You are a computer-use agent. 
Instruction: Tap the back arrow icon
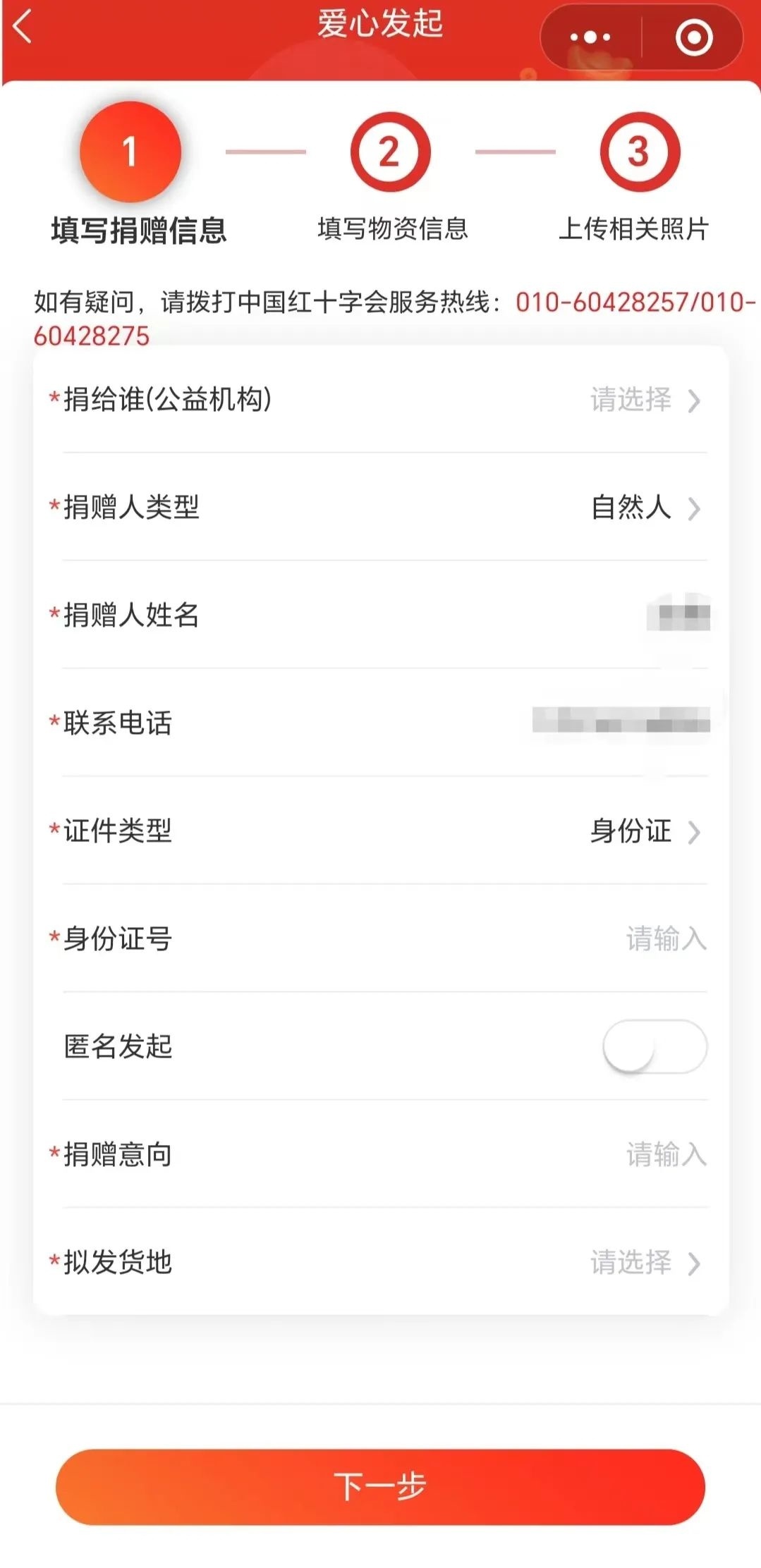(23, 28)
